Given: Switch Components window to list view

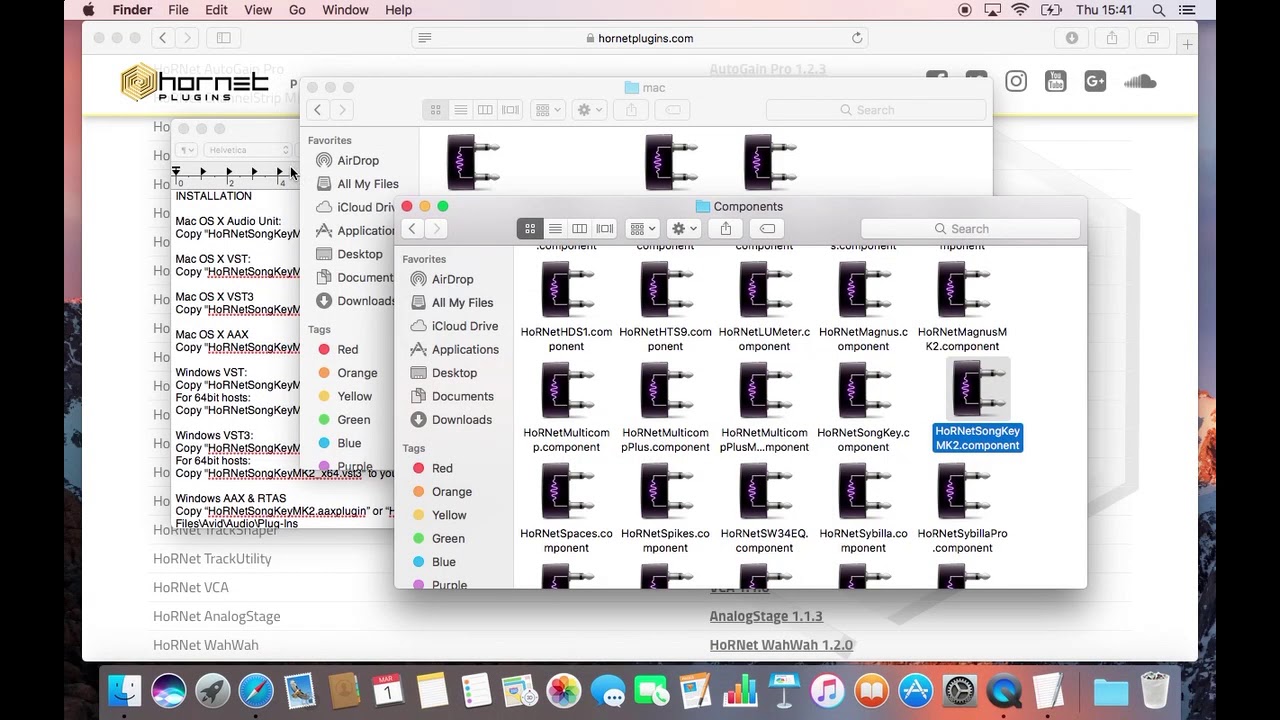Looking at the screenshot, I should pos(555,229).
